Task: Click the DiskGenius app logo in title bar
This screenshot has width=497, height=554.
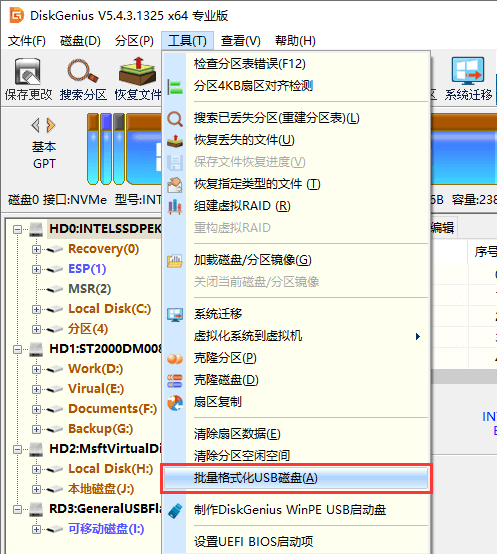Action: pos(16,15)
